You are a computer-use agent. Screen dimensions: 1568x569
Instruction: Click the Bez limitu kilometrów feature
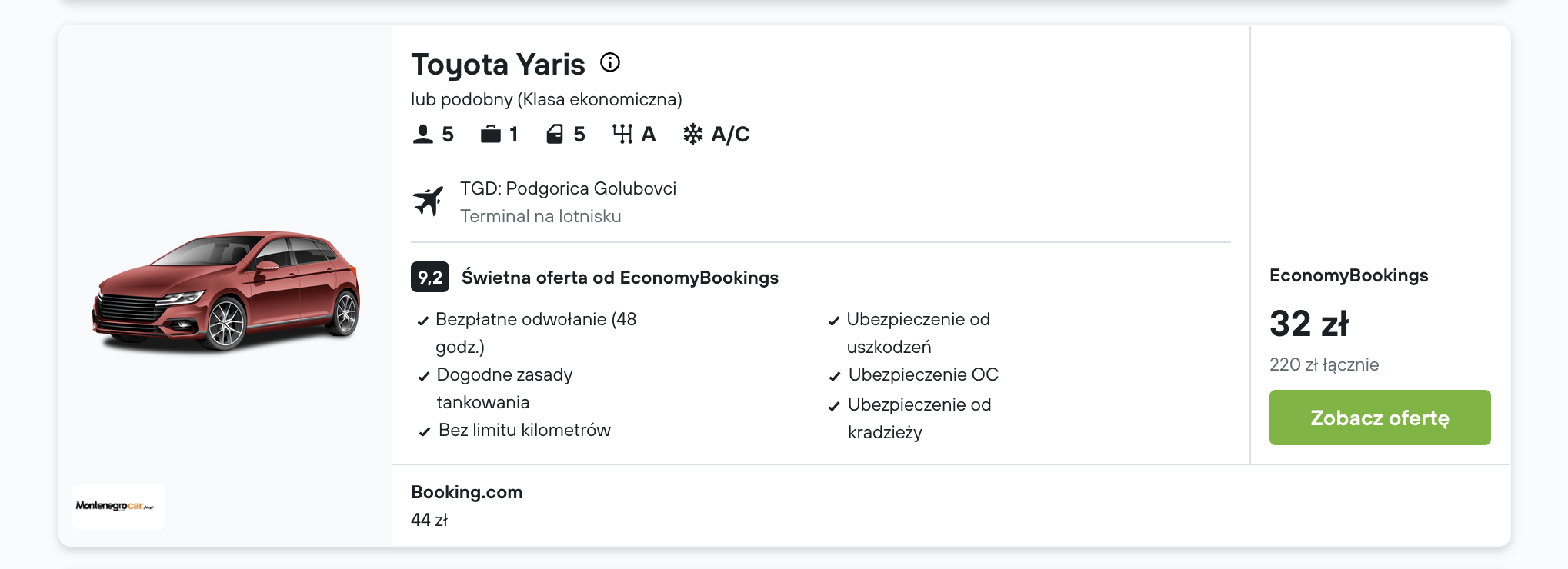click(525, 430)
